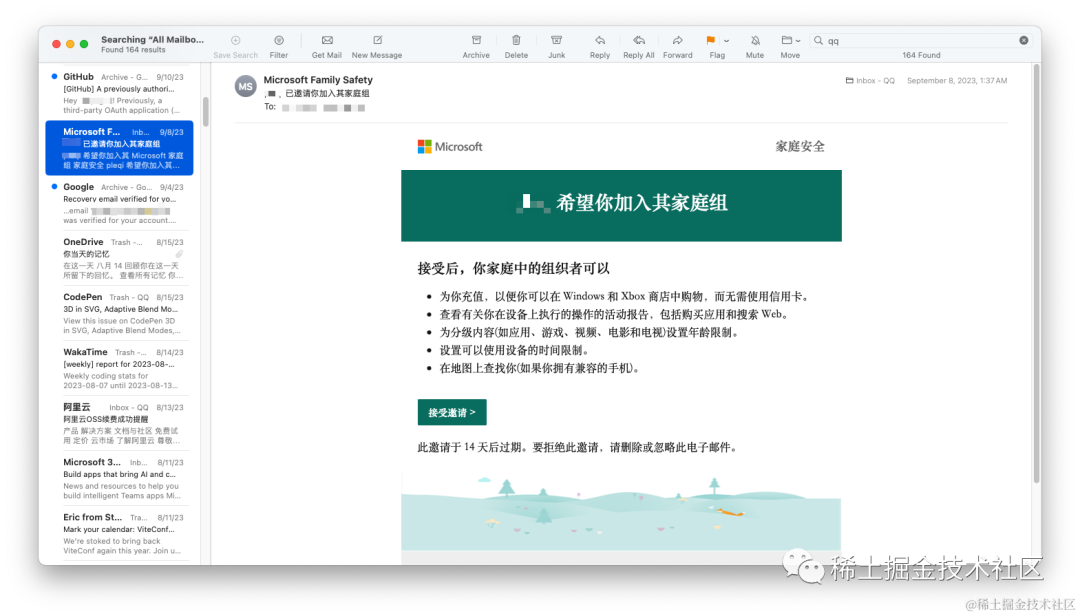Forward the selected email
The height and width of the screenshot is (616, 1080).
click(x=678, y=41)
